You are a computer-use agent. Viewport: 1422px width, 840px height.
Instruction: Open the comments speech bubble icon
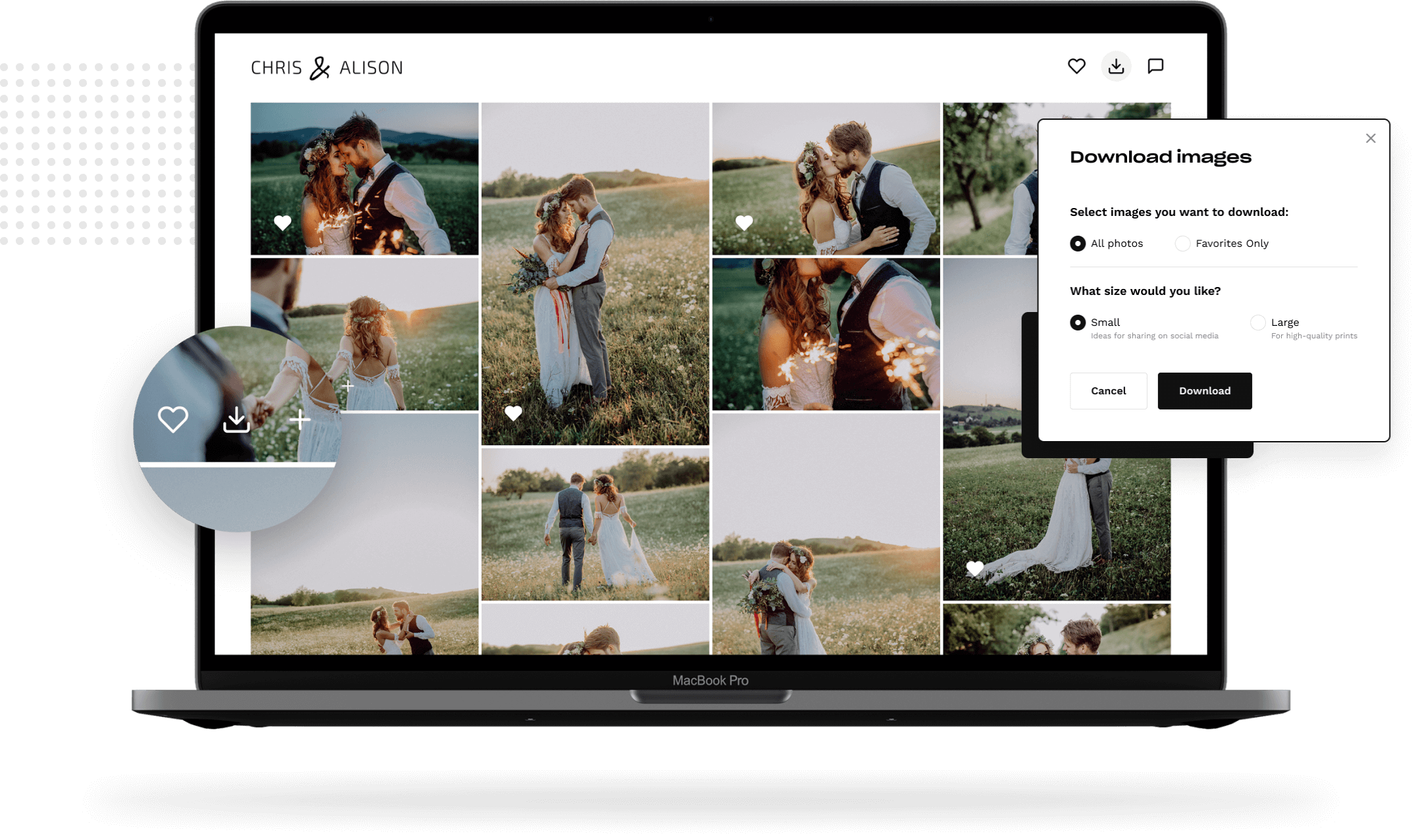pos(1155,66)
